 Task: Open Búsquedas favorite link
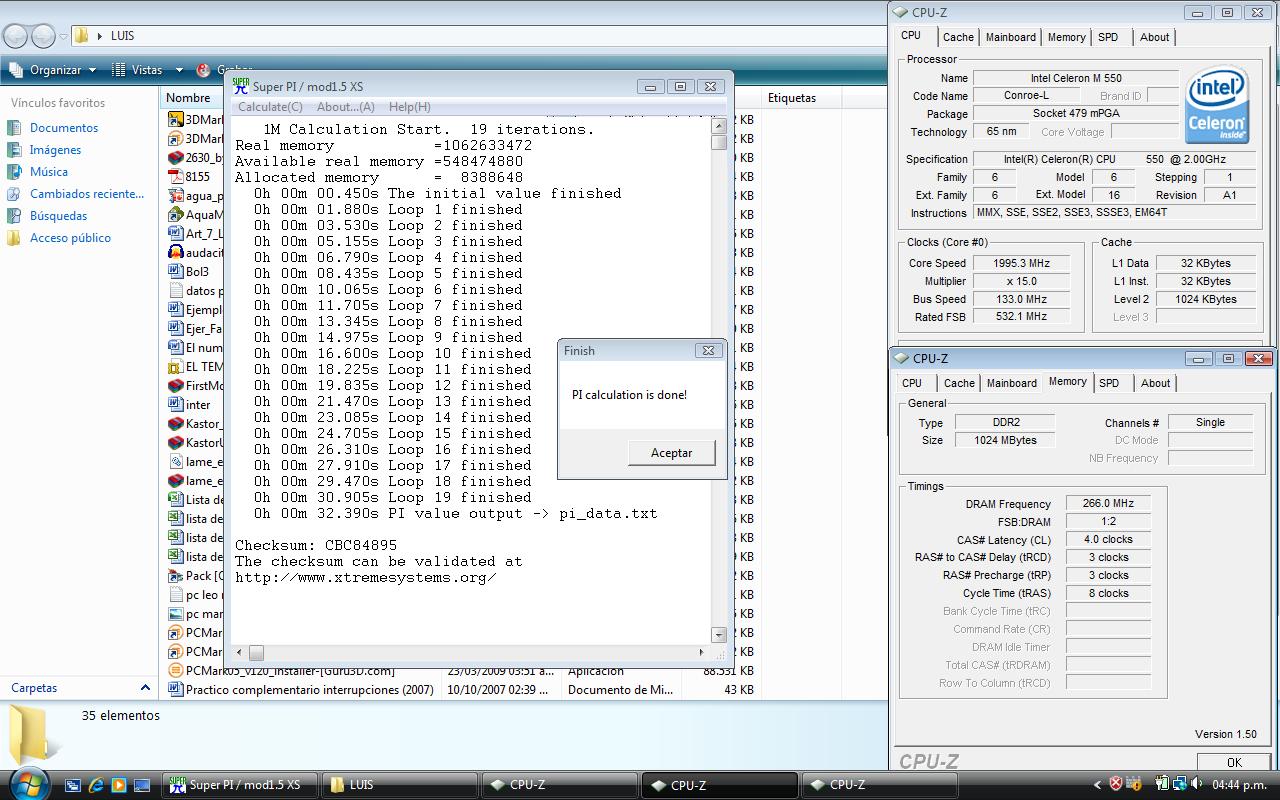(58, 216)
